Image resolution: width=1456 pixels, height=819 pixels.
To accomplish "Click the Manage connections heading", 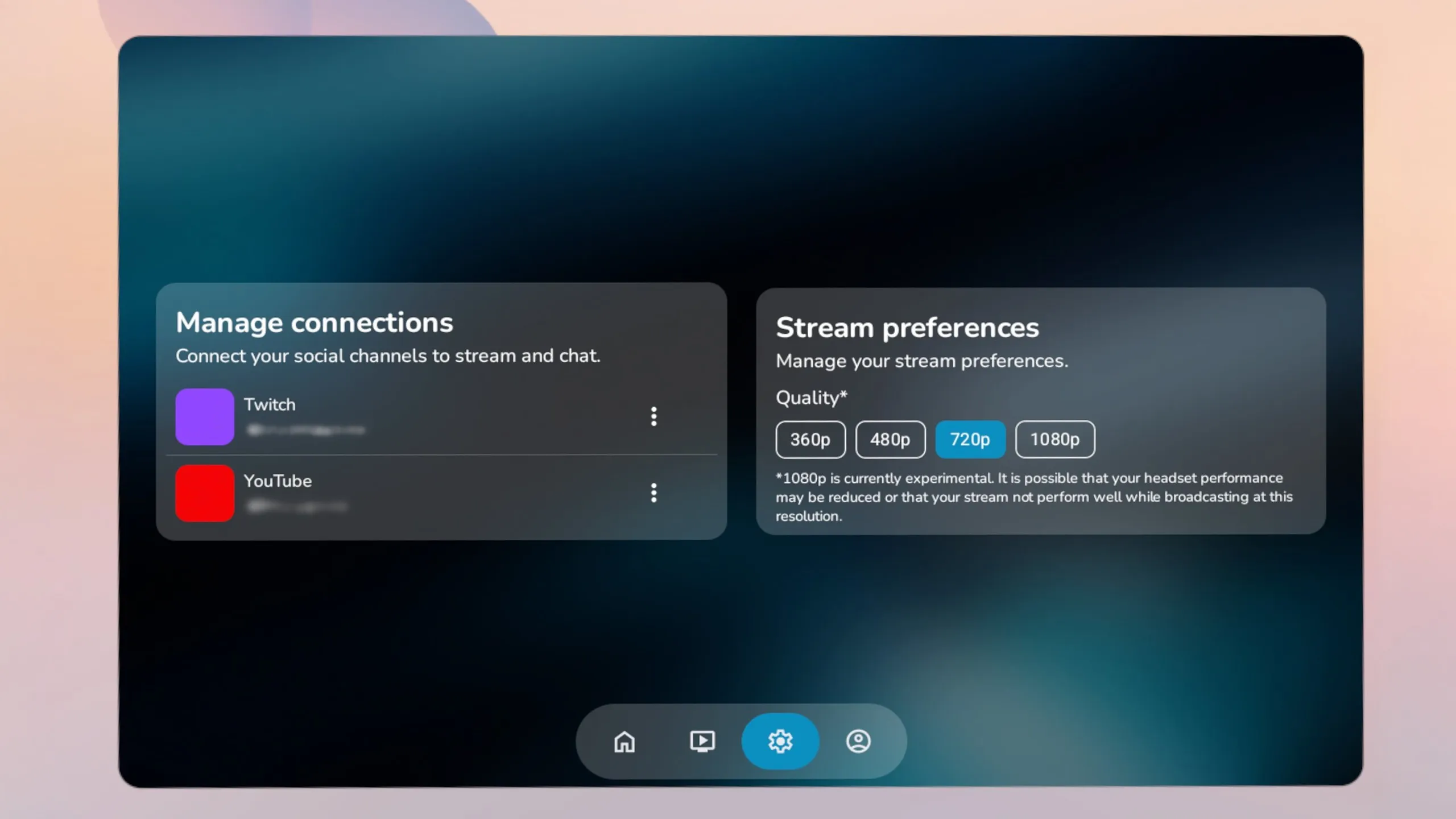I will tap(315, 322).
